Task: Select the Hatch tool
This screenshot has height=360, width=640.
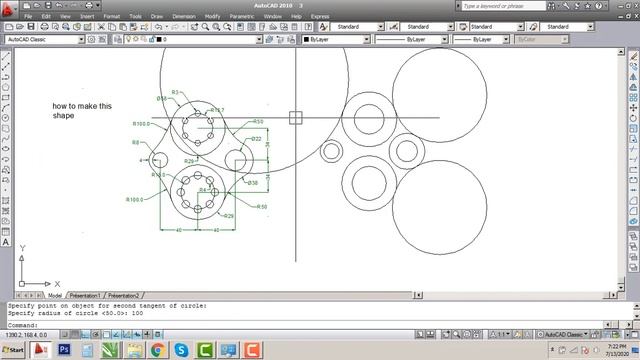Action: click(6, 201)
